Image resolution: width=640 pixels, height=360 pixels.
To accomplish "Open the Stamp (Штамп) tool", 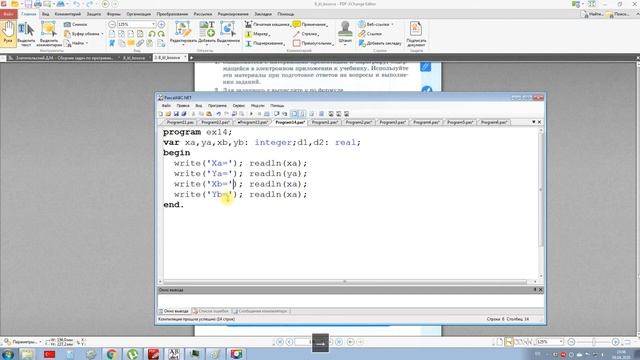I will pyautogui.click(x=345, y=33).
